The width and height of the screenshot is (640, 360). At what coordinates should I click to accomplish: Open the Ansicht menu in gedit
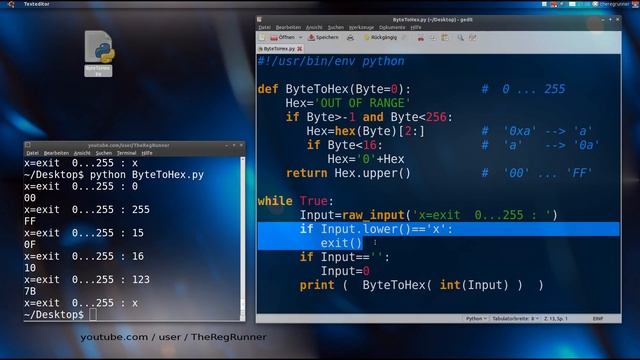pyautogui.click(x=314, y=27)
